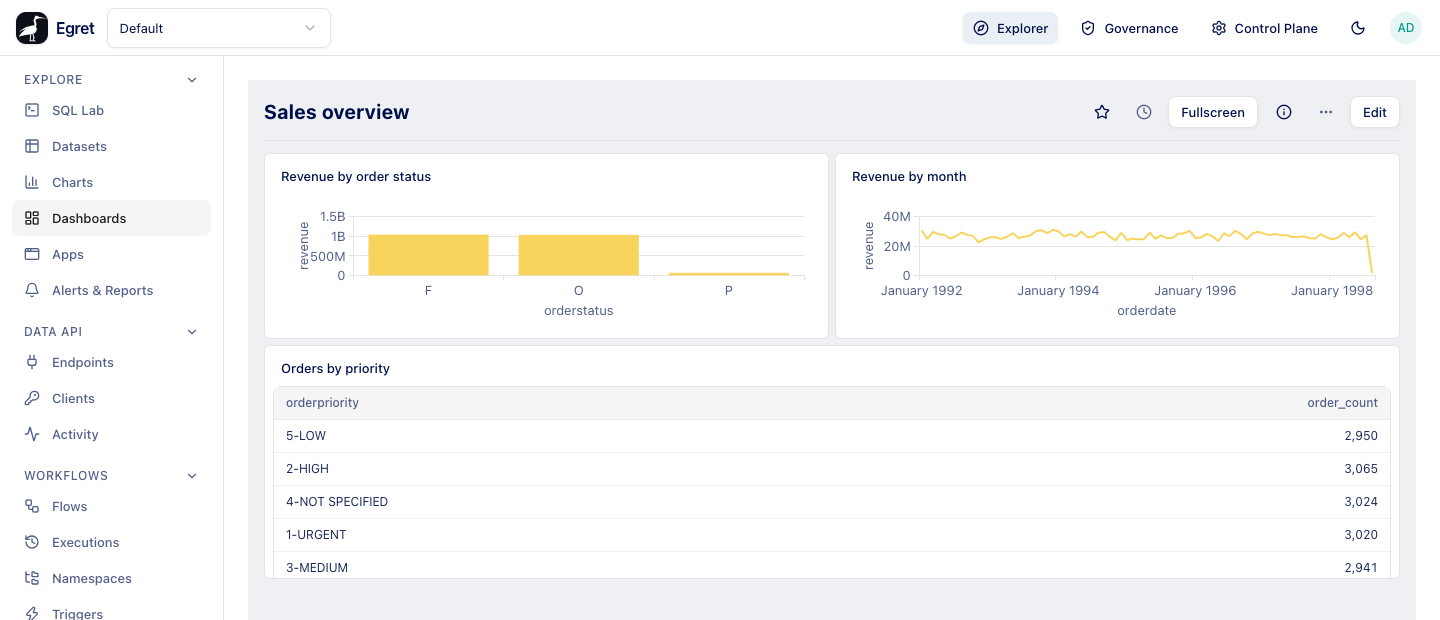Open Namespaces under Workflows
Viewport: 1440px width, 620px height.
pos(111,578)
